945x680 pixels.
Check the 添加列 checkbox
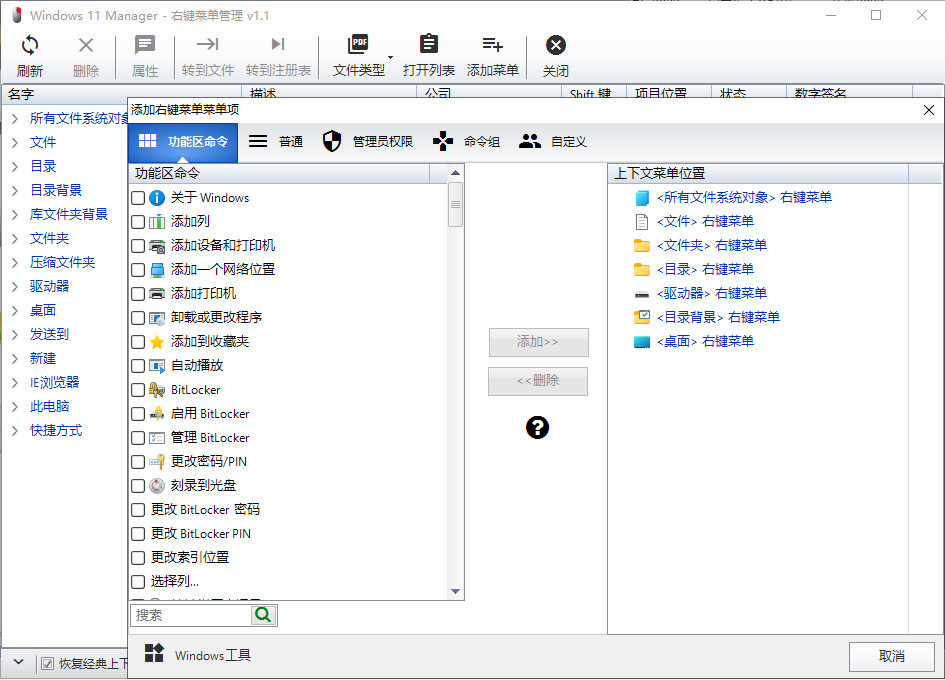pyautogui.click(x=138, y=222)
